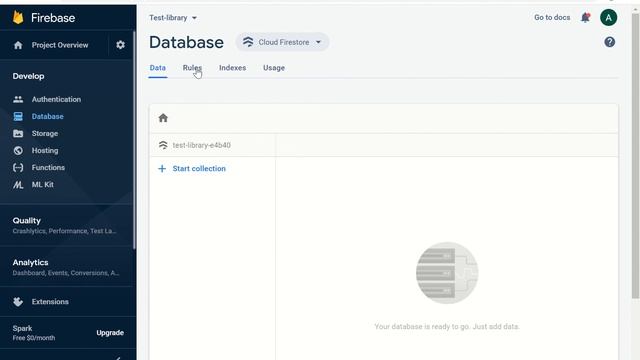Open Extensions in the sidebar
The width and height of the screenshot is (640, 360).
(x=50, y=302)
